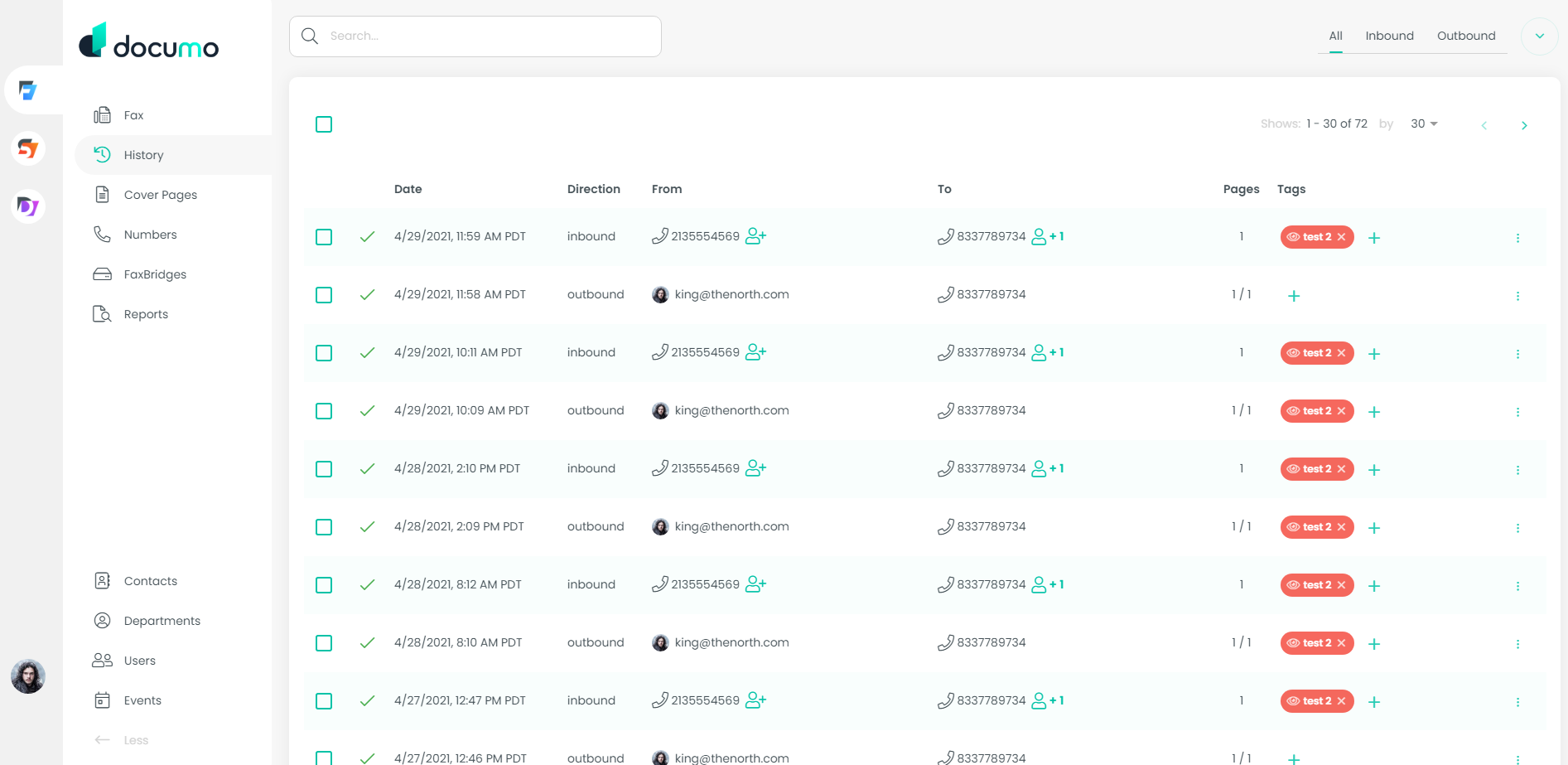Screen dimensions: 1568x765
Task: Add a tag to 11:58 AM outbound fax
Action: (1294, 296)
